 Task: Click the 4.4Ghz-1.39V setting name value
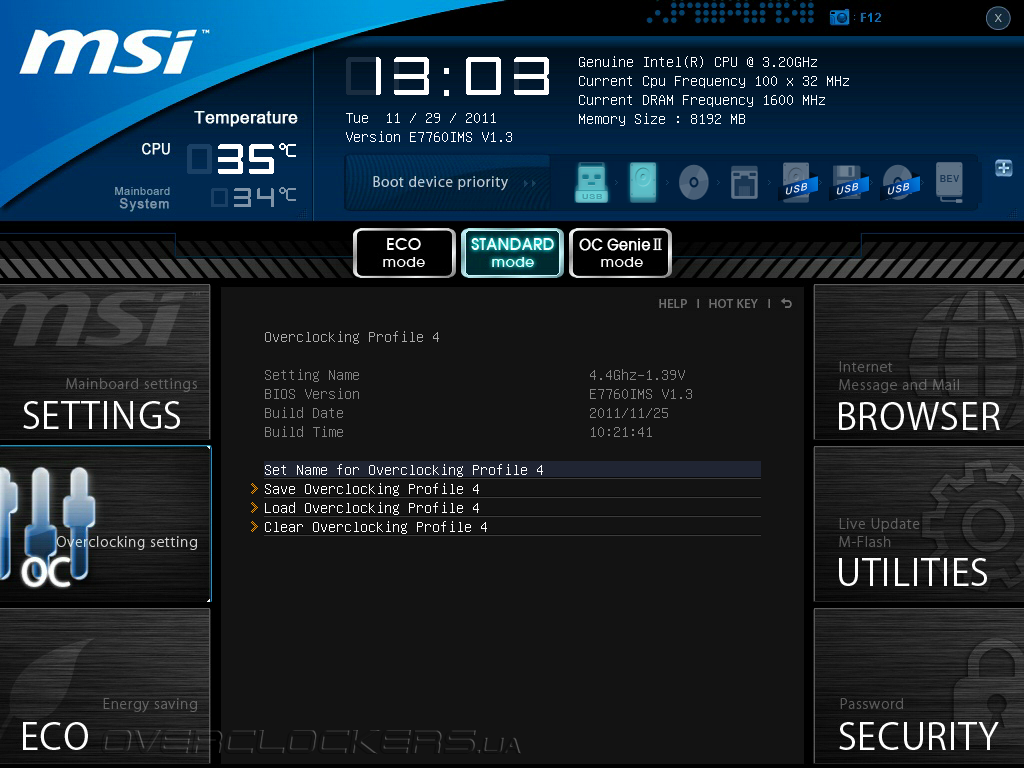click(x=637, y=375)
